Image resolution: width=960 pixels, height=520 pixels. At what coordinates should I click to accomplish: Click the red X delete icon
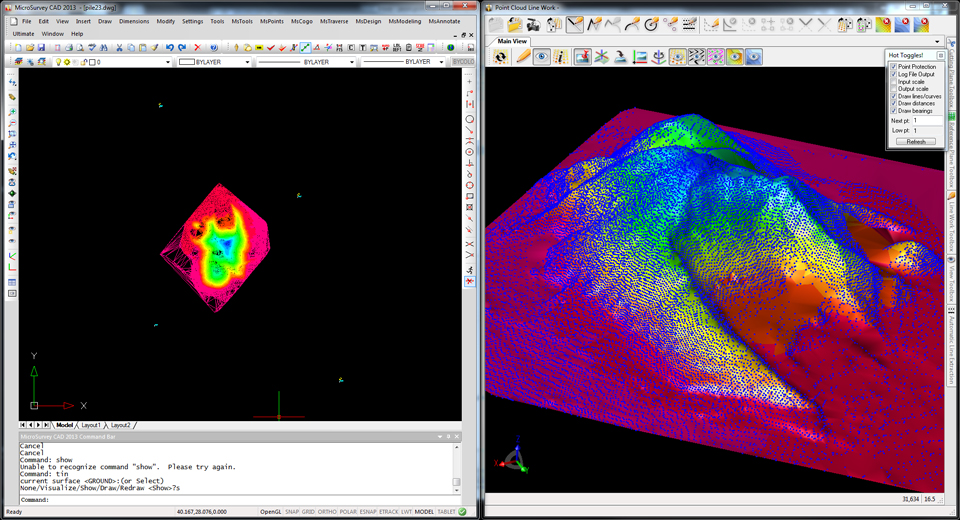click(196, 47)
